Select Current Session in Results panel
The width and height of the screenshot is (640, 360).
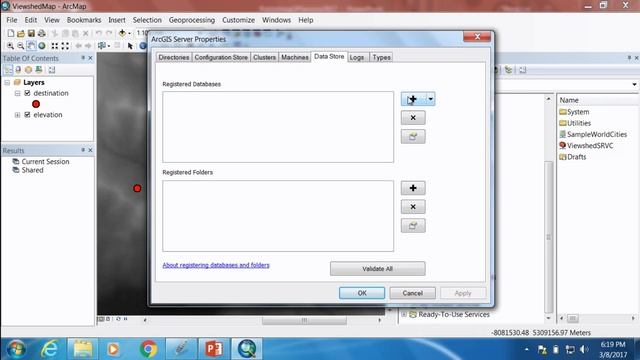(41, 162)
